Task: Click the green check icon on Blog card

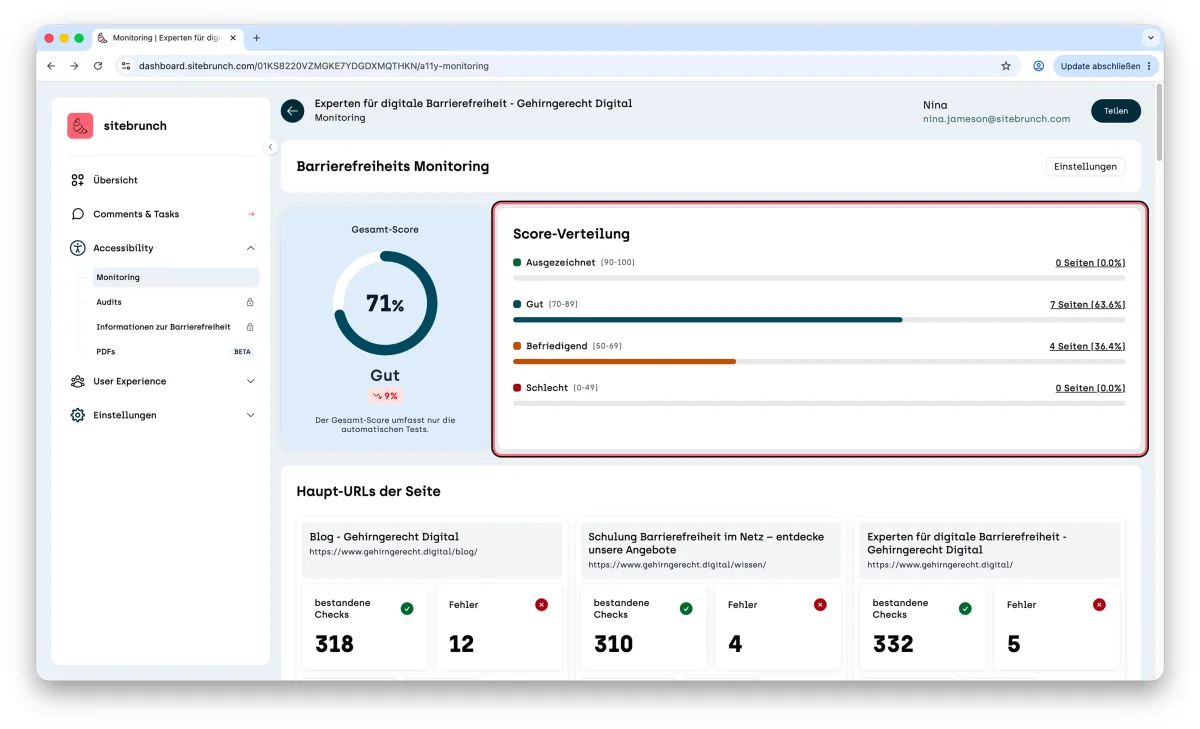Action: tap(407, 608)
